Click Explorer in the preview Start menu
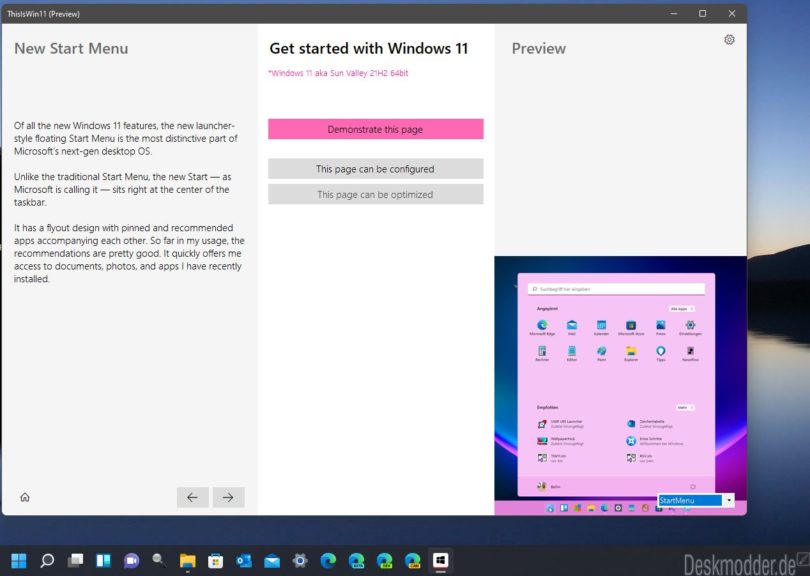This screenshot has height=576, width=810. click(629, 353)
